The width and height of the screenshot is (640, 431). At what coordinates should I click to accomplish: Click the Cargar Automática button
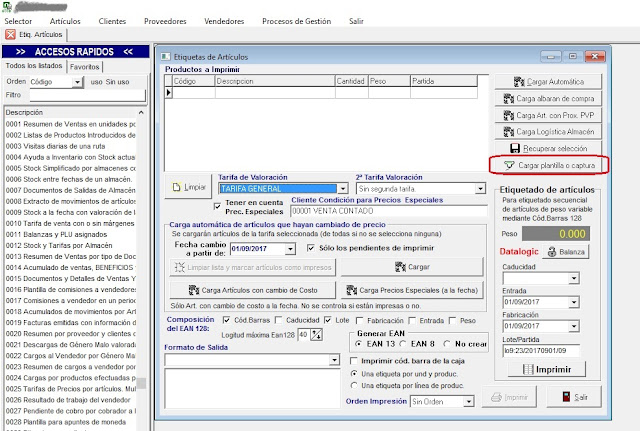click(549, 82)
